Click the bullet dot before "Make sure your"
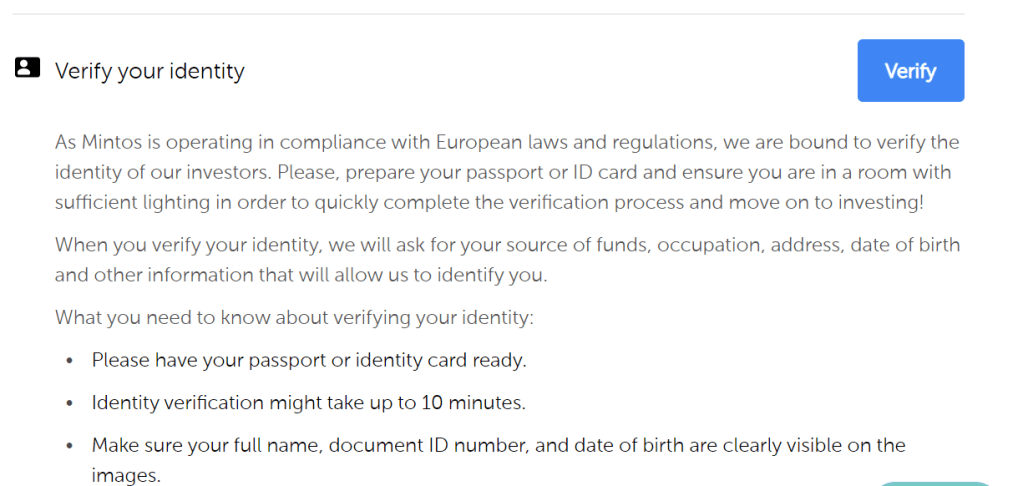Screen dimensions: 1023x486 69,446
